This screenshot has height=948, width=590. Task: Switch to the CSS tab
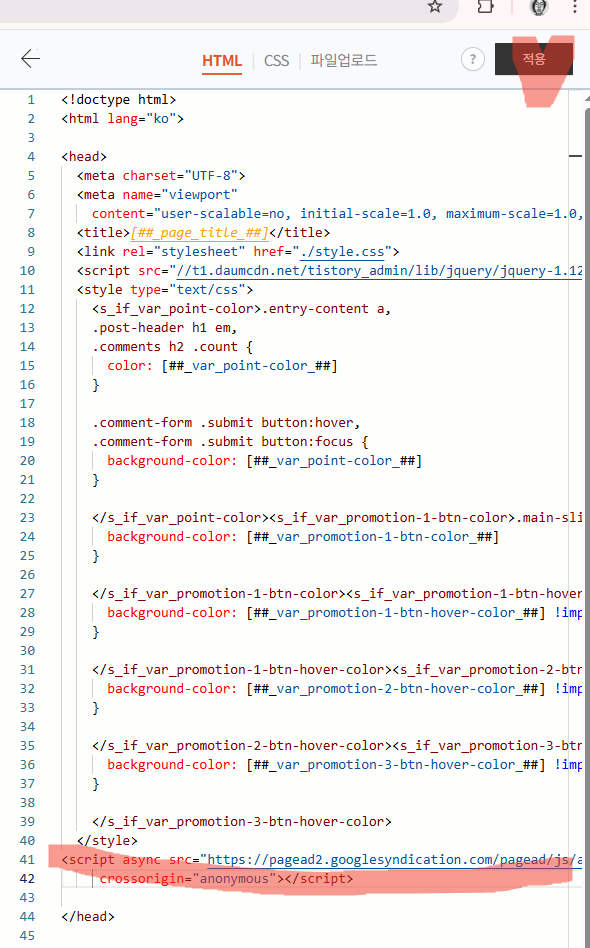tap(276, 60)
